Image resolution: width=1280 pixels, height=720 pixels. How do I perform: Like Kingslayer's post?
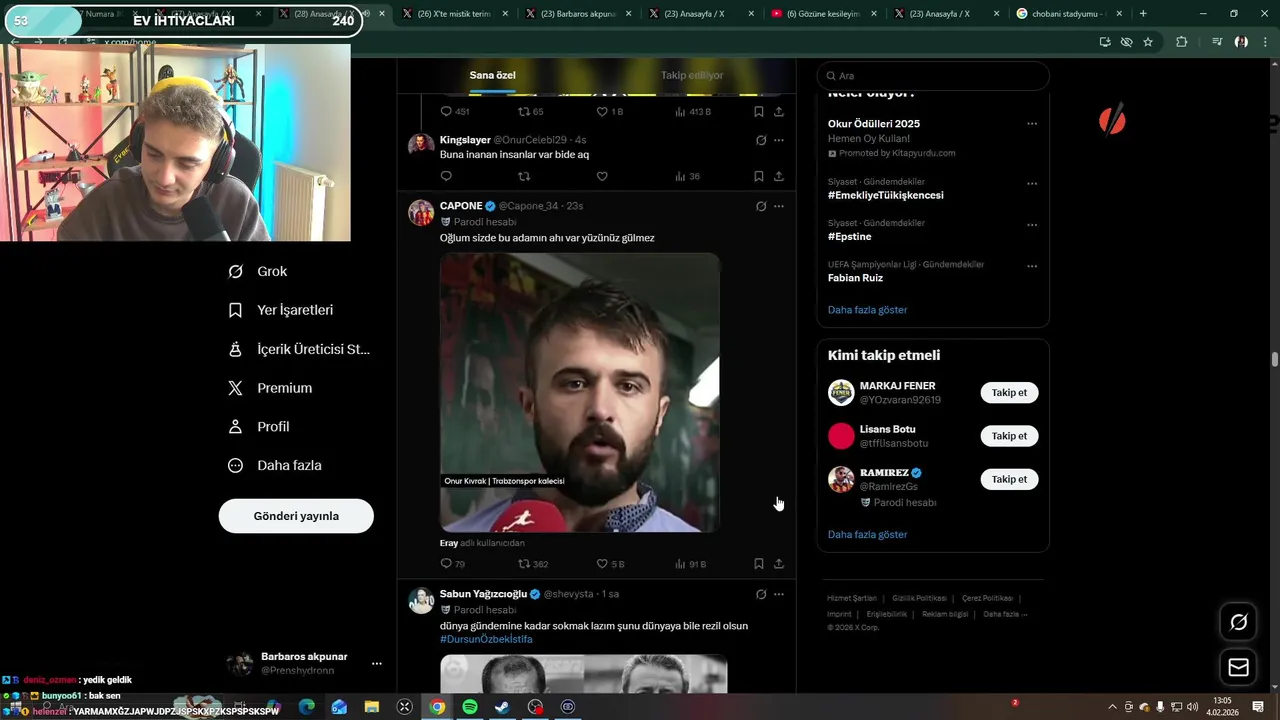(602, 176)
